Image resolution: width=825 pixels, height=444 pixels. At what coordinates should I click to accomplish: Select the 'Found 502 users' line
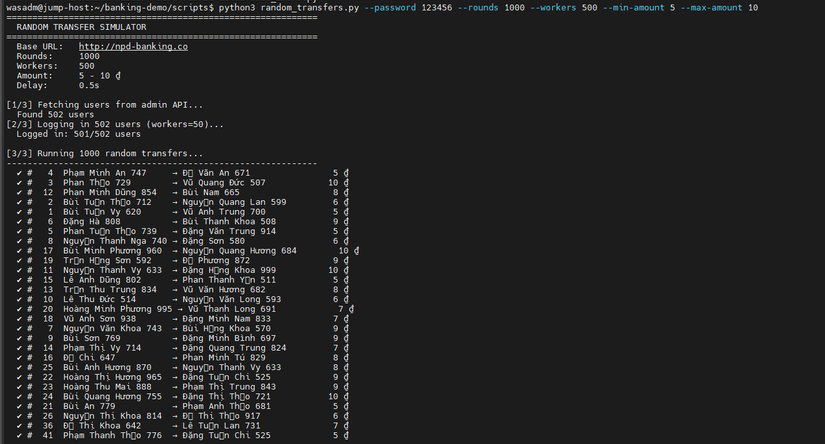(55, 114)
